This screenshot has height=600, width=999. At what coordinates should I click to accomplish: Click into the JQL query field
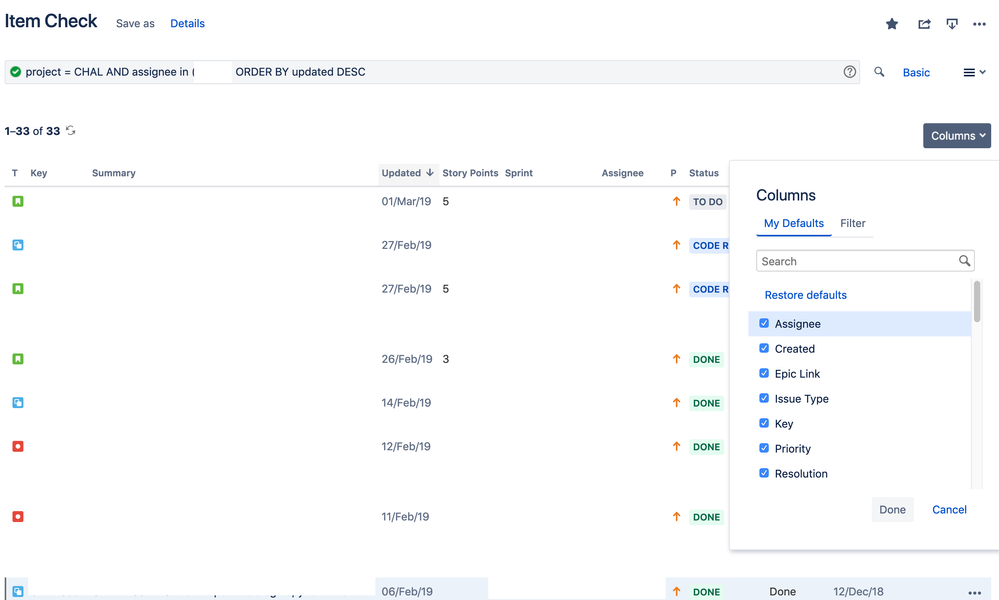(x=432, y=72)
